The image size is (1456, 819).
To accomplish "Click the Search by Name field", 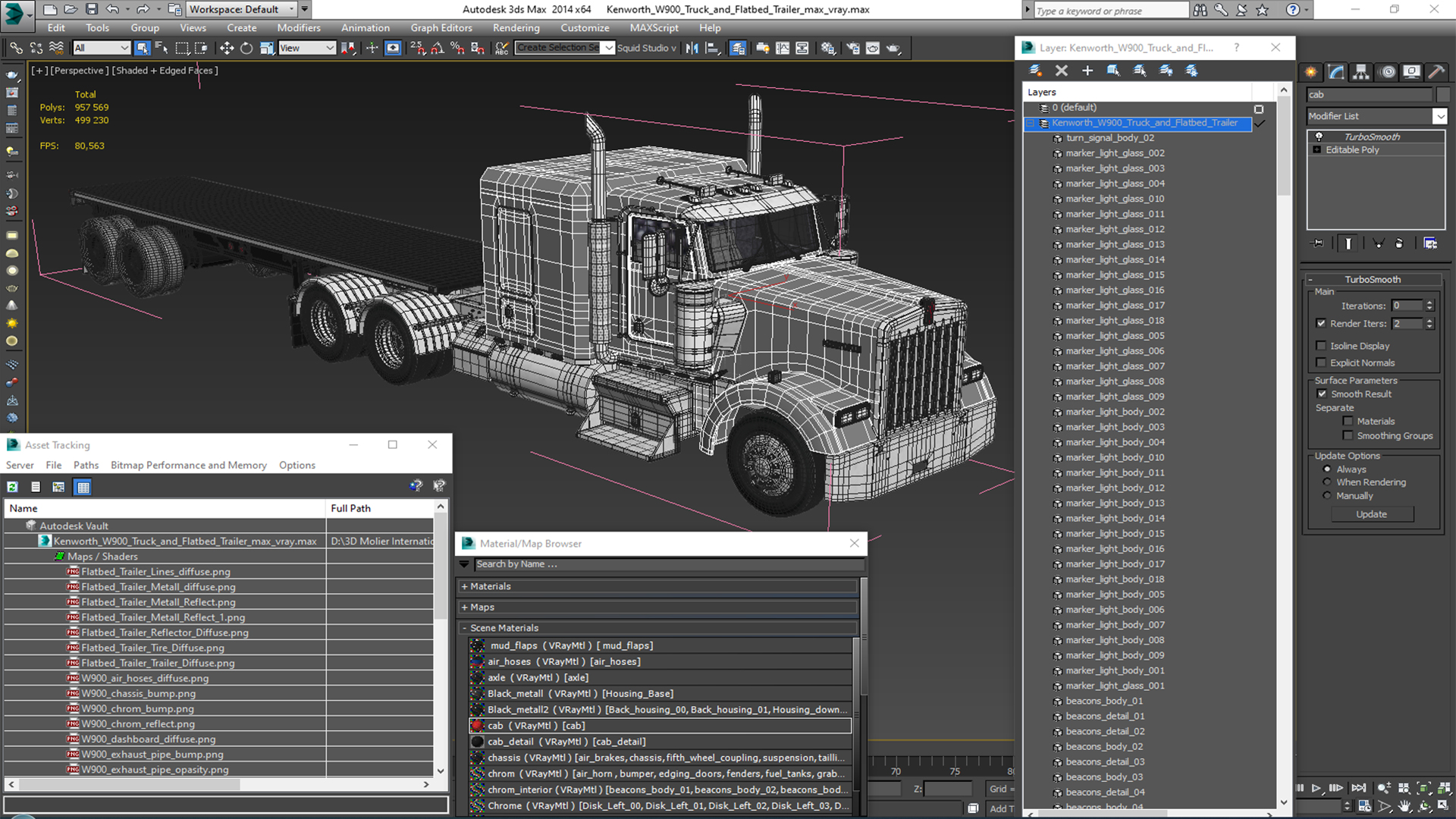I will [x=669, y=564].
